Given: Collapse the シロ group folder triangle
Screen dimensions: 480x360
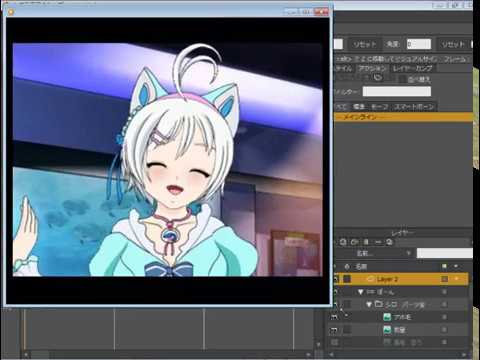Looking at the screenshot, I should click(x=369, y=304).
